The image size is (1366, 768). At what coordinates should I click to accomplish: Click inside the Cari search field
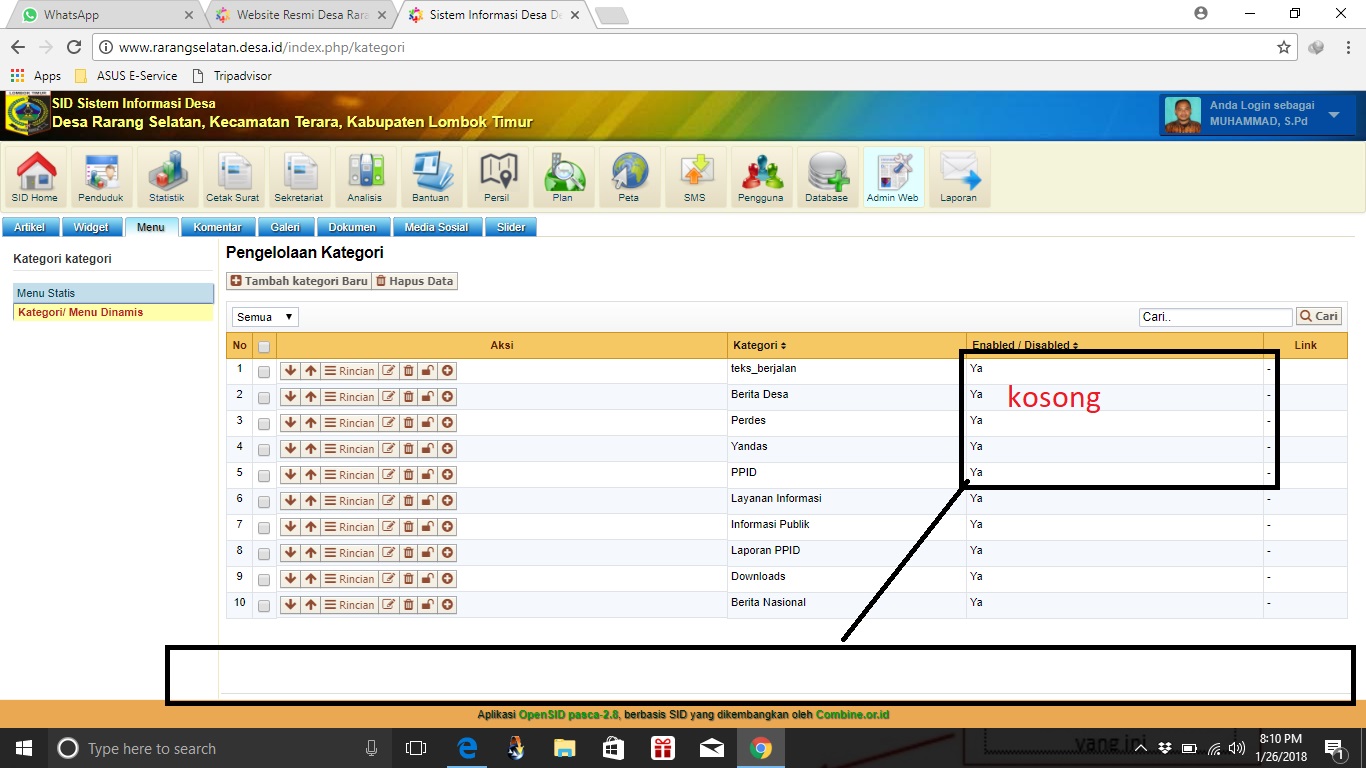coord(1213,316)
